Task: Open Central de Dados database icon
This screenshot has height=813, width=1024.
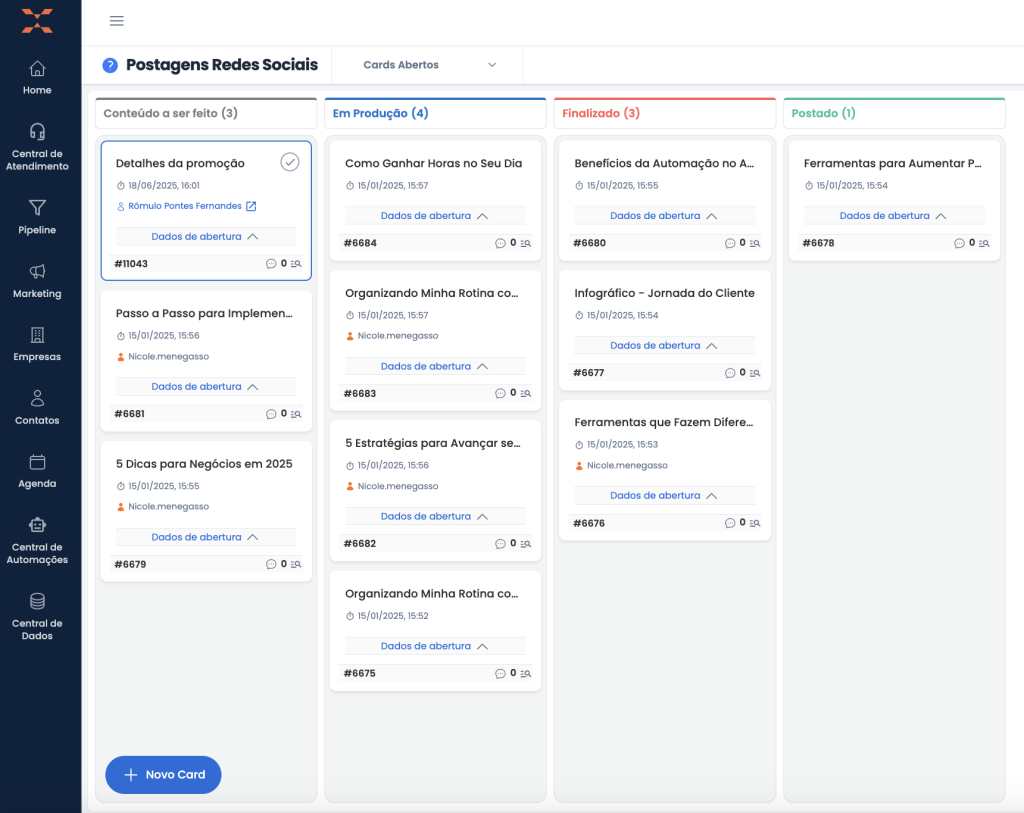Action: 37,602
